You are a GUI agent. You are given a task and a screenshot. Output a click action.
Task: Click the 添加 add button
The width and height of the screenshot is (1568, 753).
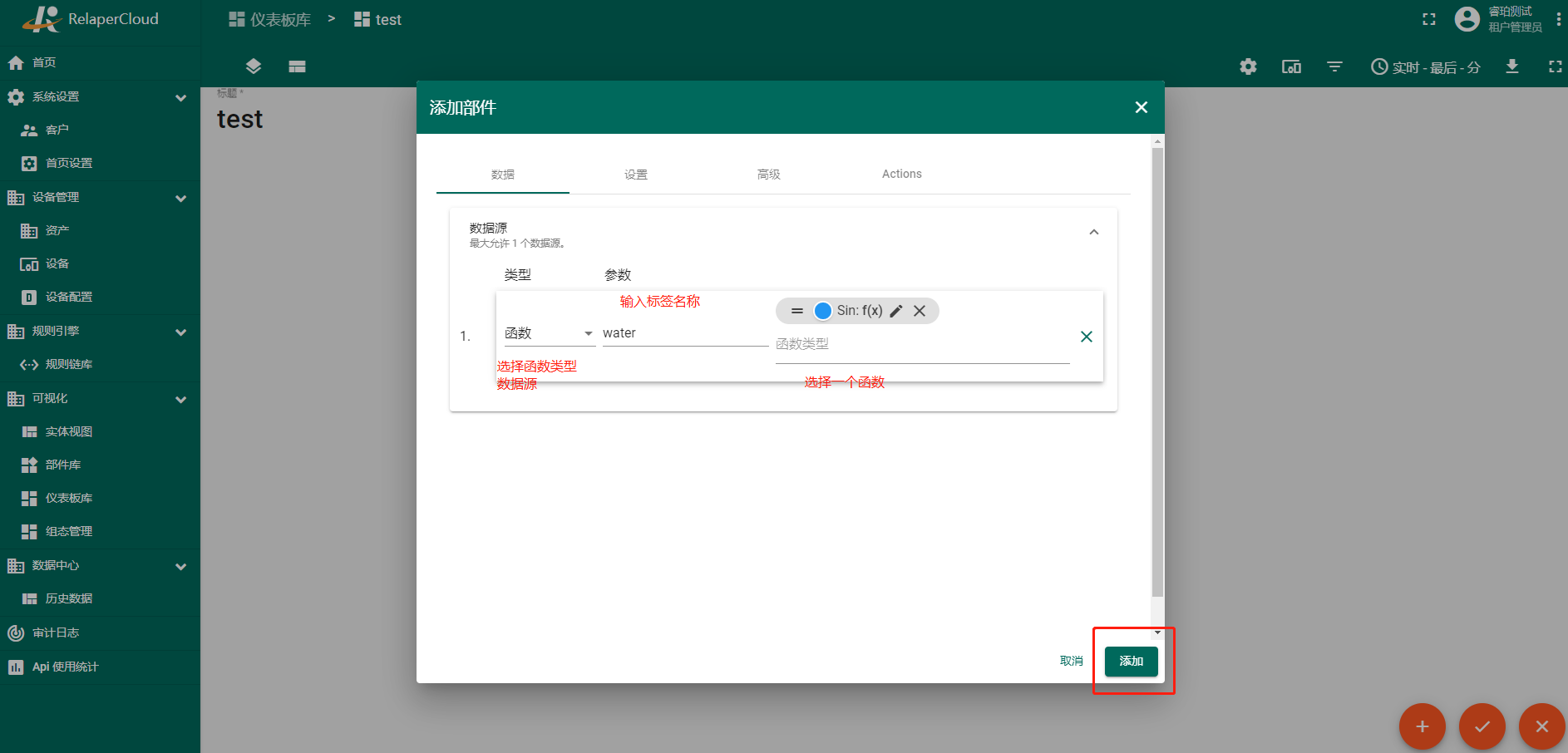coord(1132,661)
